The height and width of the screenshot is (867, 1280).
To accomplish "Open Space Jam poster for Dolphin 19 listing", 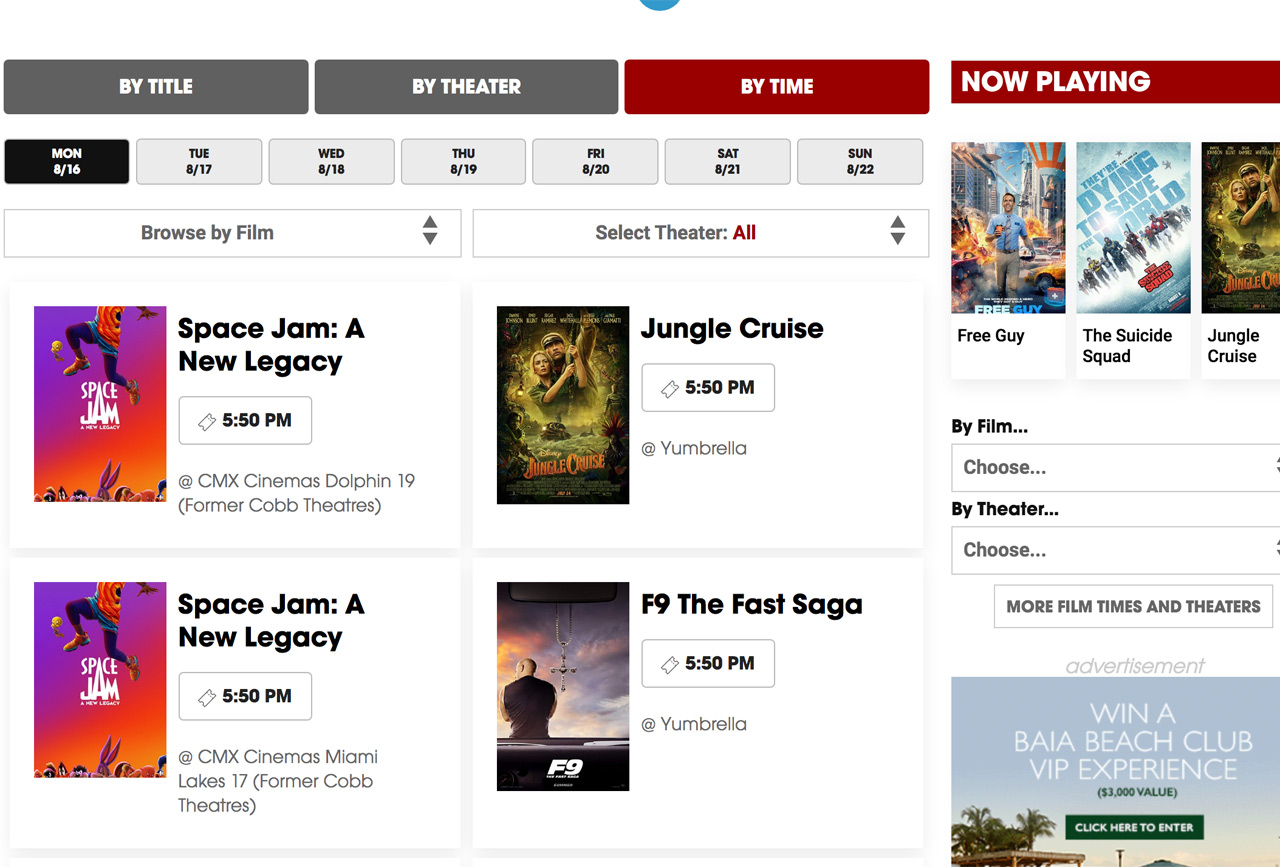I will 100,404.
